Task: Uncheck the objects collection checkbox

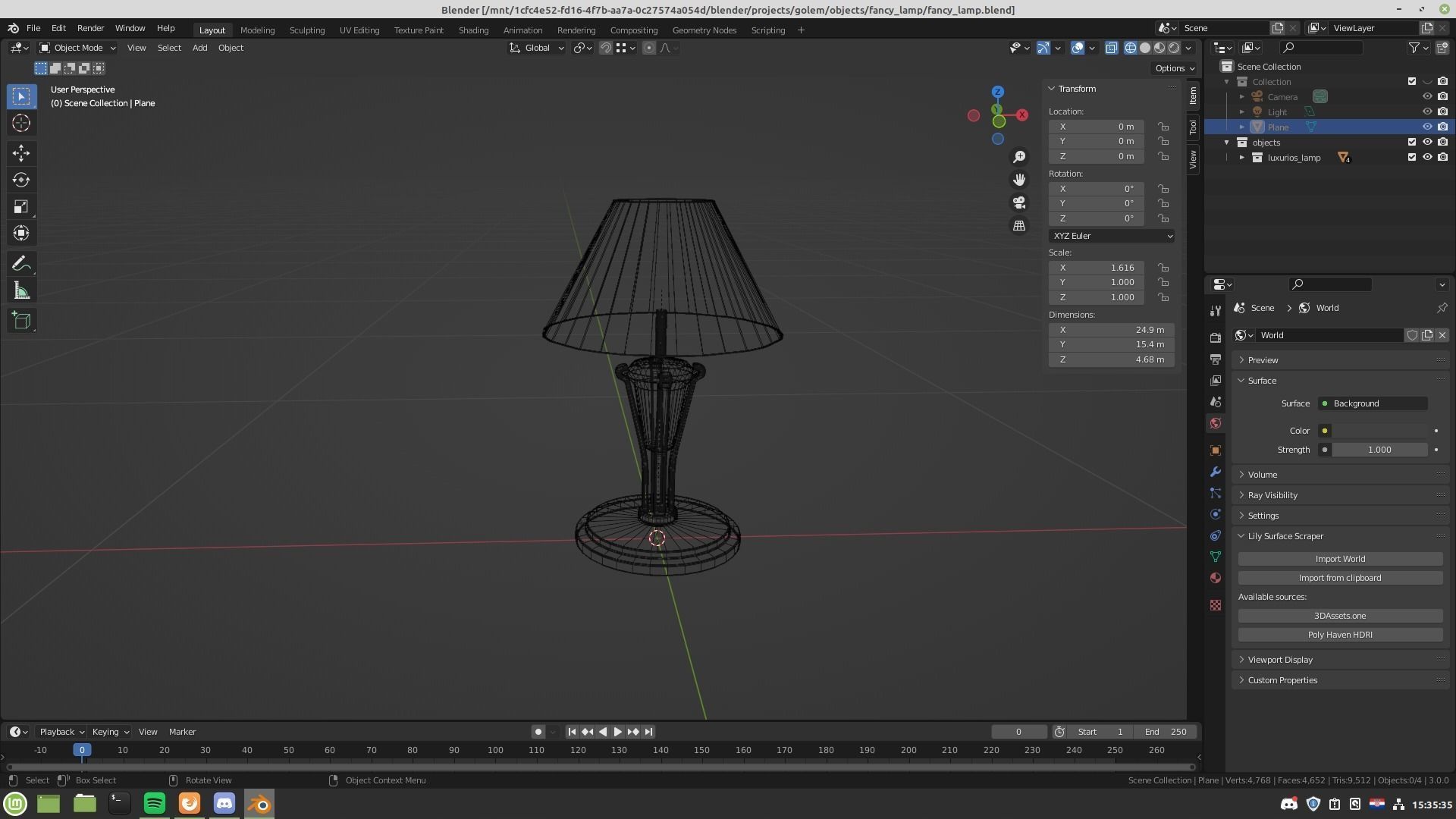Action: point(1412,142)
